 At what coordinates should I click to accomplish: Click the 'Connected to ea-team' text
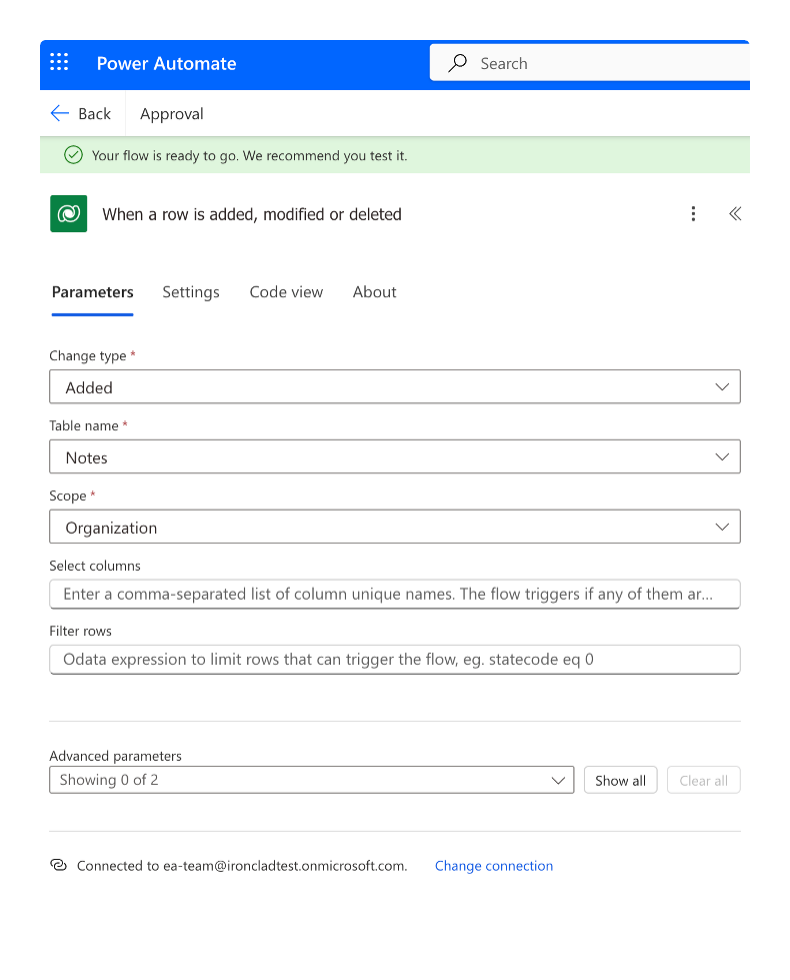pyautogui.click(x=242, y=866)
